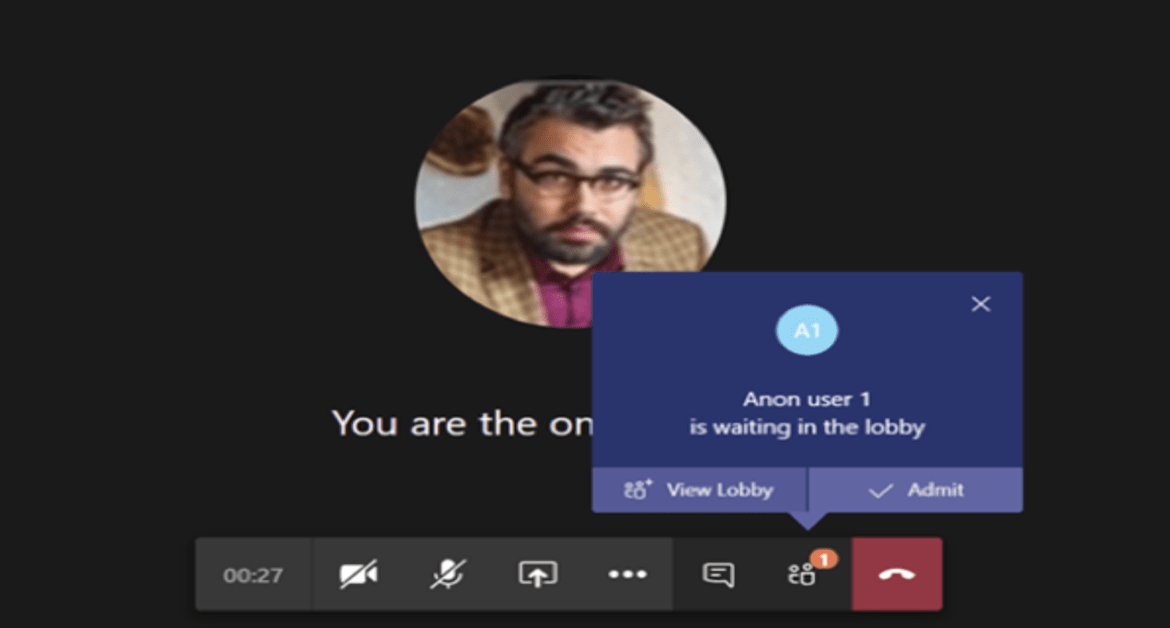Click the people icon beside View Lobby

coord(638,490)
